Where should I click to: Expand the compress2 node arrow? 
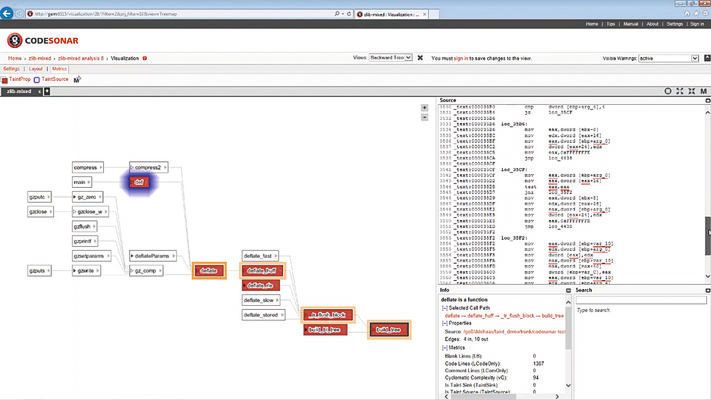click(165, 167)
